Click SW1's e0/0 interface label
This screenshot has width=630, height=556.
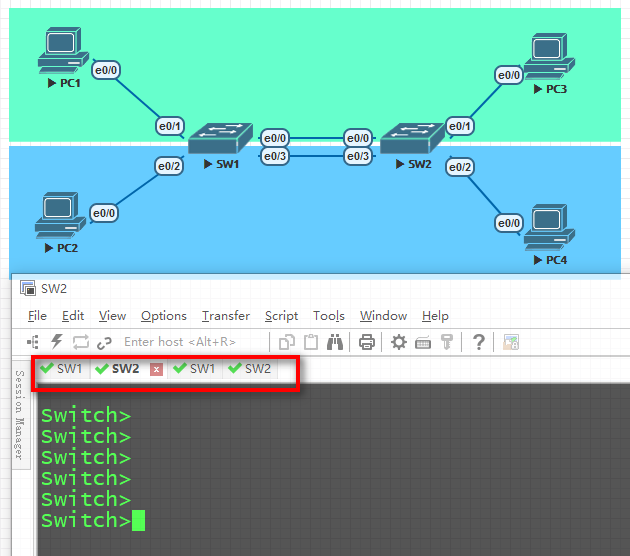[275, 138]
